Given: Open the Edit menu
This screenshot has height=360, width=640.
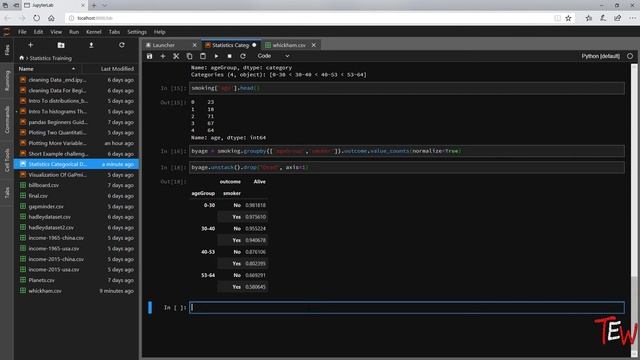Looking at the screenshot, I should point(38,32).
